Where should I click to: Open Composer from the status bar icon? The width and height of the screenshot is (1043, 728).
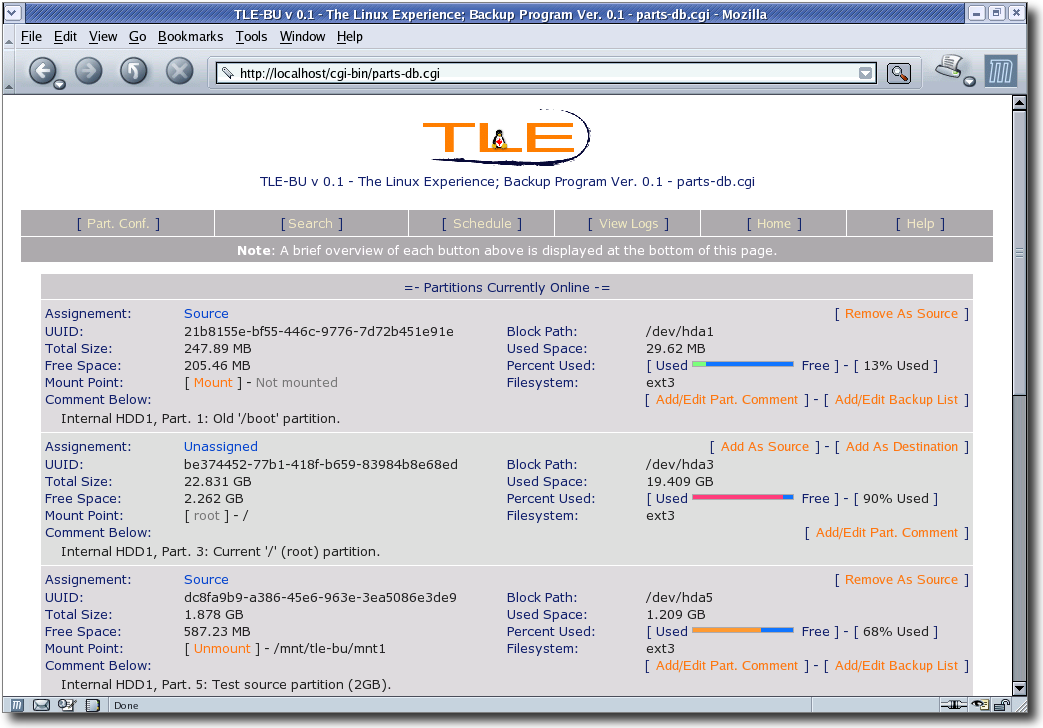66,705
